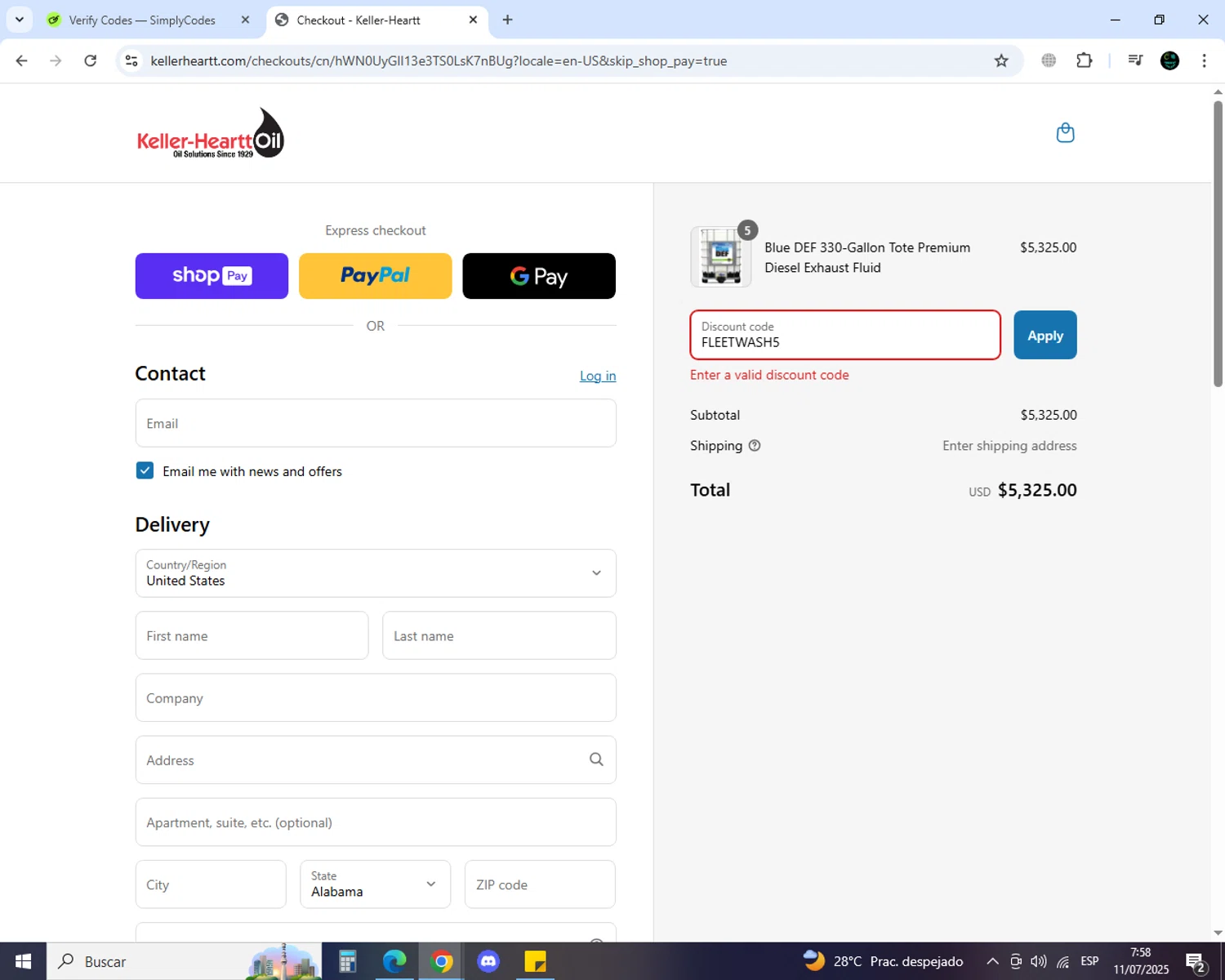Open Sticky Notes from the taskbar
Image resolution: width=1225 pixels, height=980 pixels.
[535, 961]
